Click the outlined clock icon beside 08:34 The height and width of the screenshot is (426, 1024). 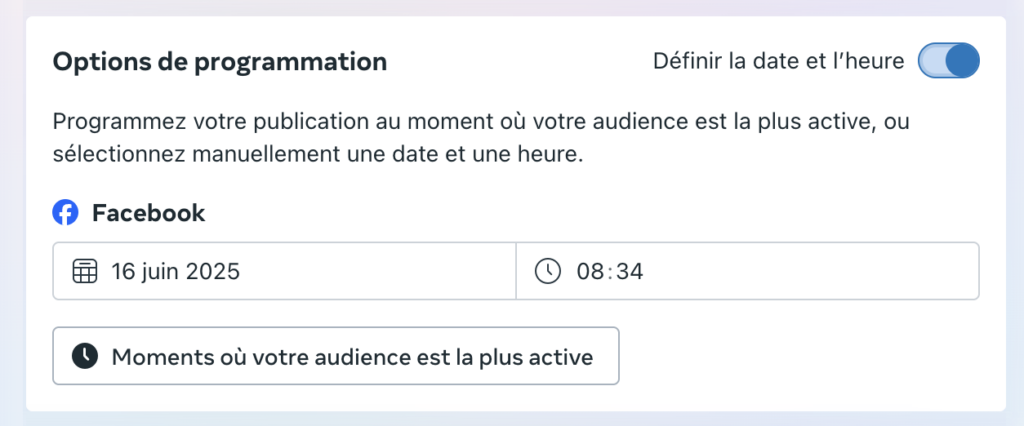547,271
